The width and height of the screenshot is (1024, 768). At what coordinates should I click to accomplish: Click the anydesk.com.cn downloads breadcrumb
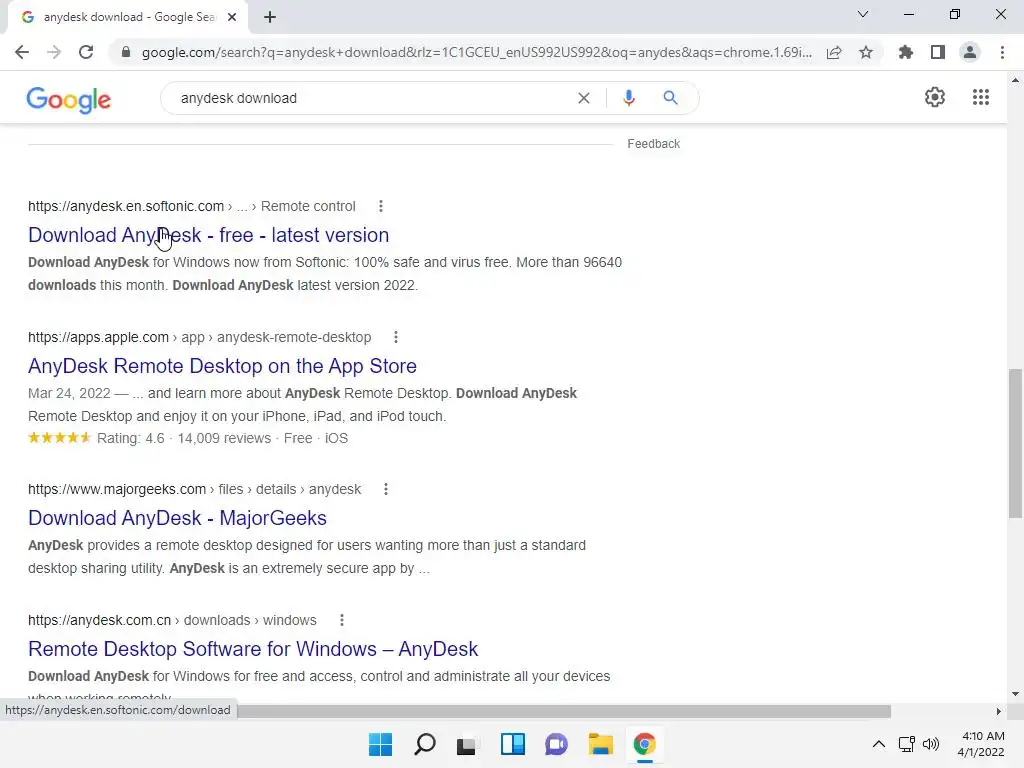pos(172,620)
